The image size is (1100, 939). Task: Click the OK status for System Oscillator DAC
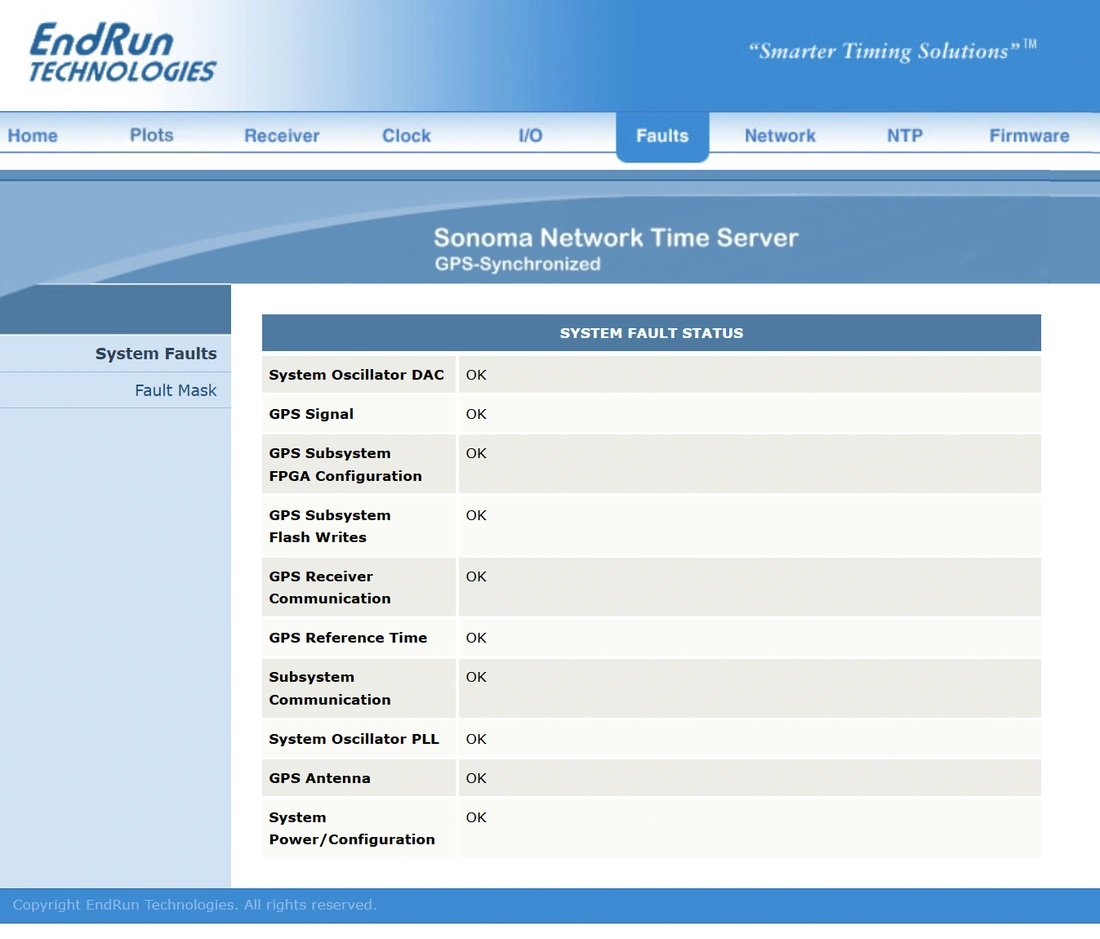click(x=476, y=374)
